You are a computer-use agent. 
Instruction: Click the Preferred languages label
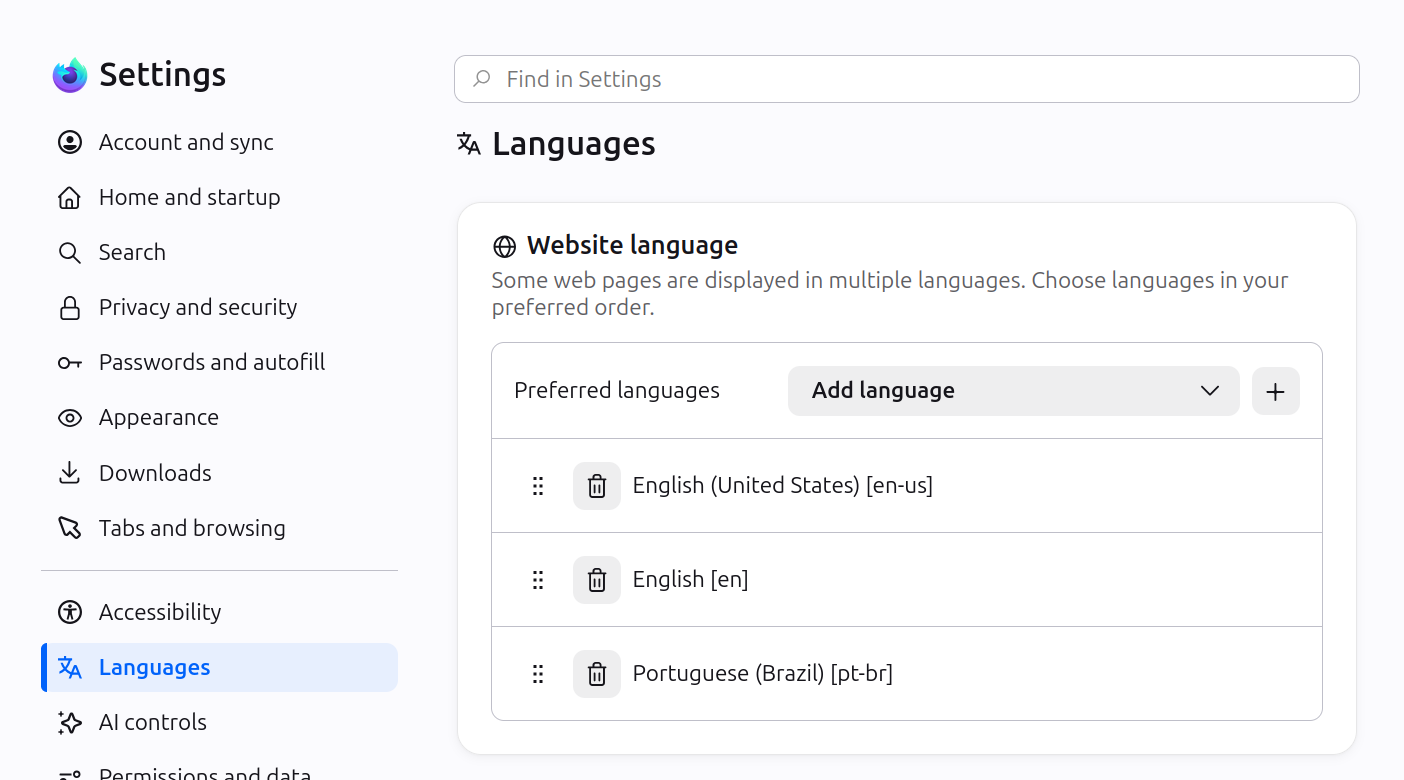(617, 391)
